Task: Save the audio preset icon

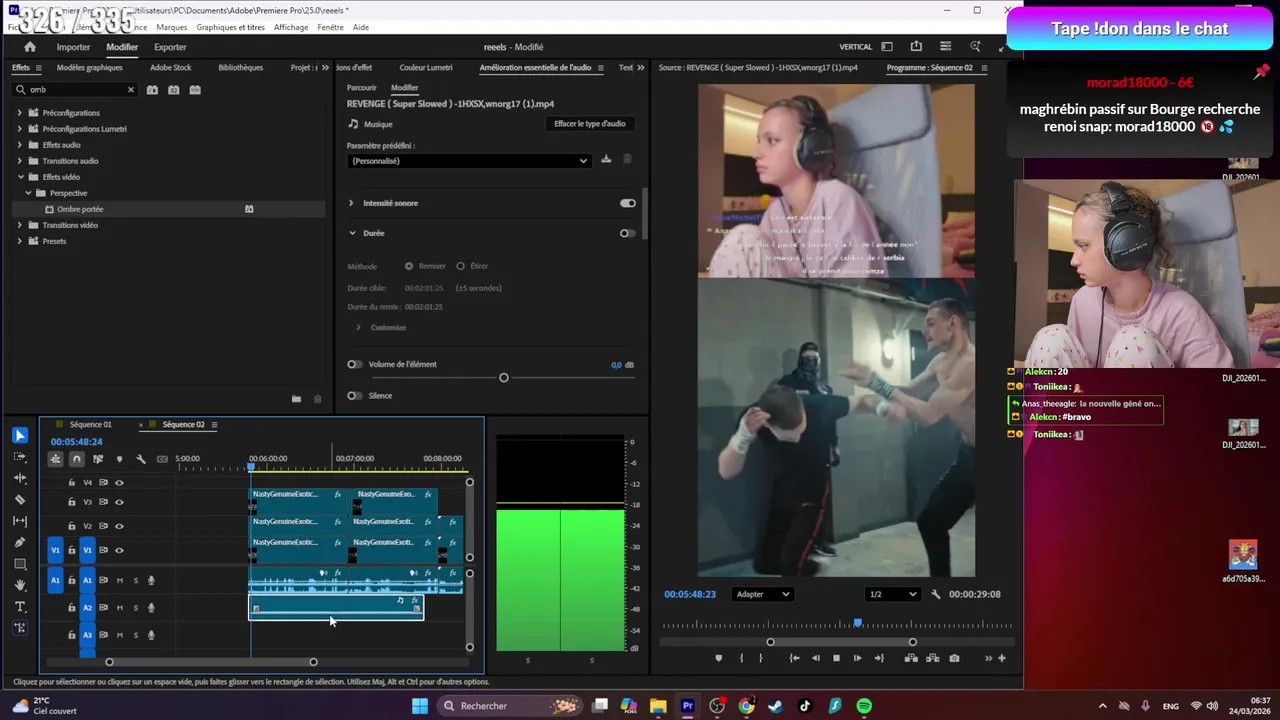Action: tap(606, 160)
